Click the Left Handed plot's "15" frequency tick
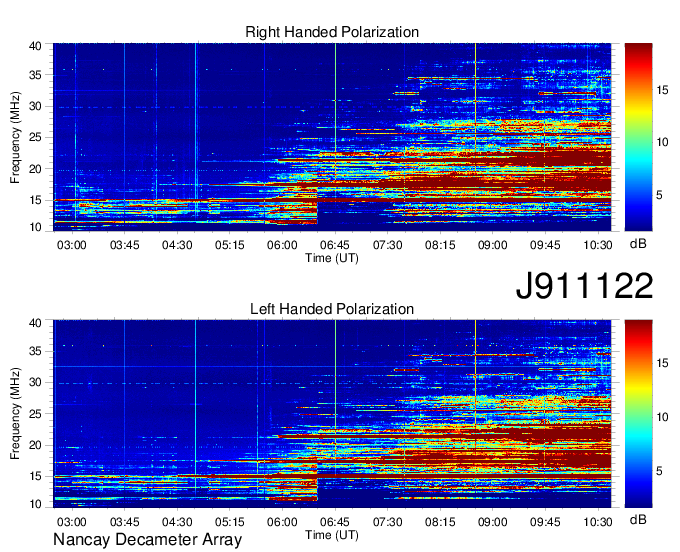The width and height of the screenshot is (680, 552). tap(35, 477)
